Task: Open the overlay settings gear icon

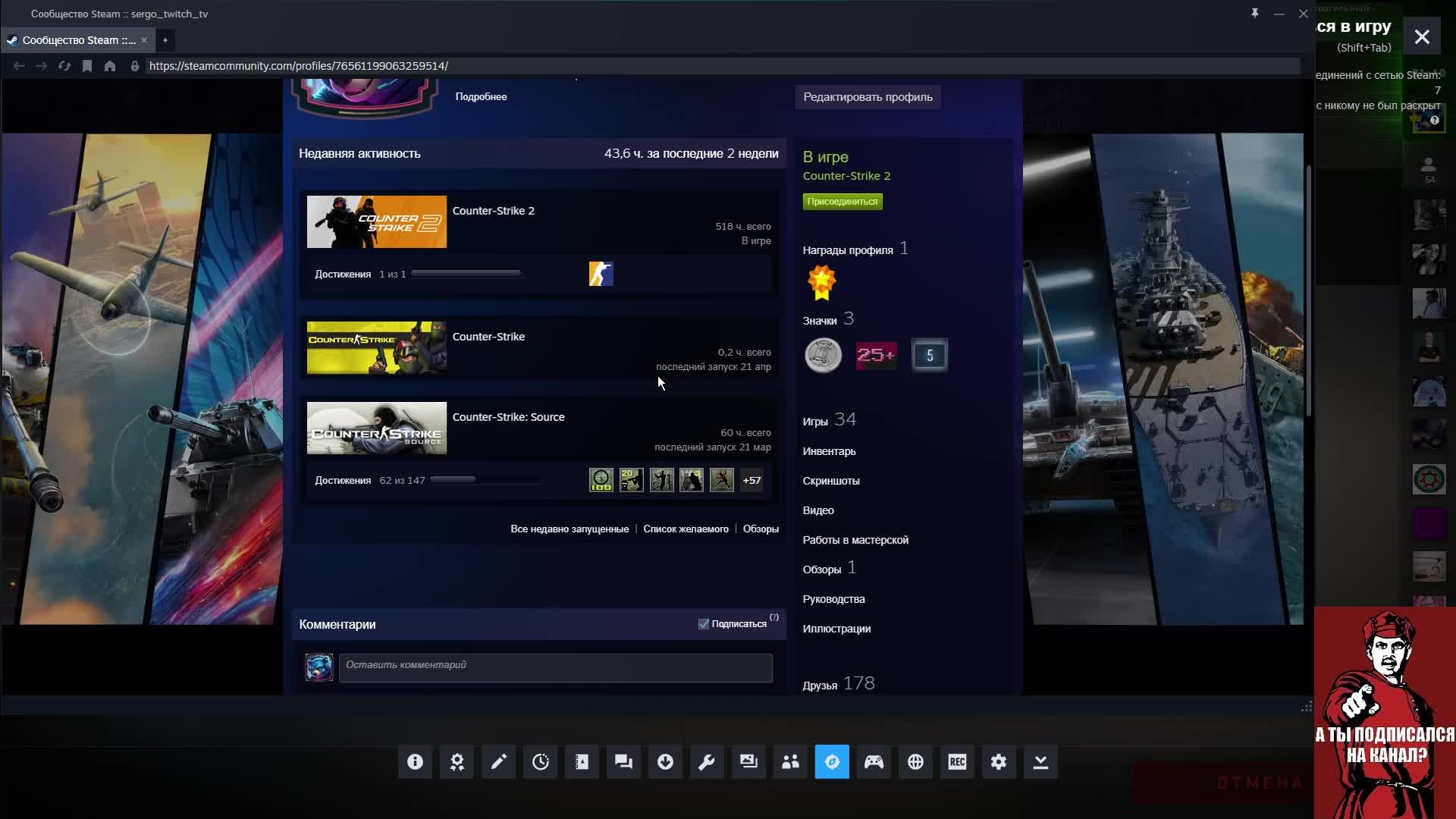Action: tap(999, 762)
